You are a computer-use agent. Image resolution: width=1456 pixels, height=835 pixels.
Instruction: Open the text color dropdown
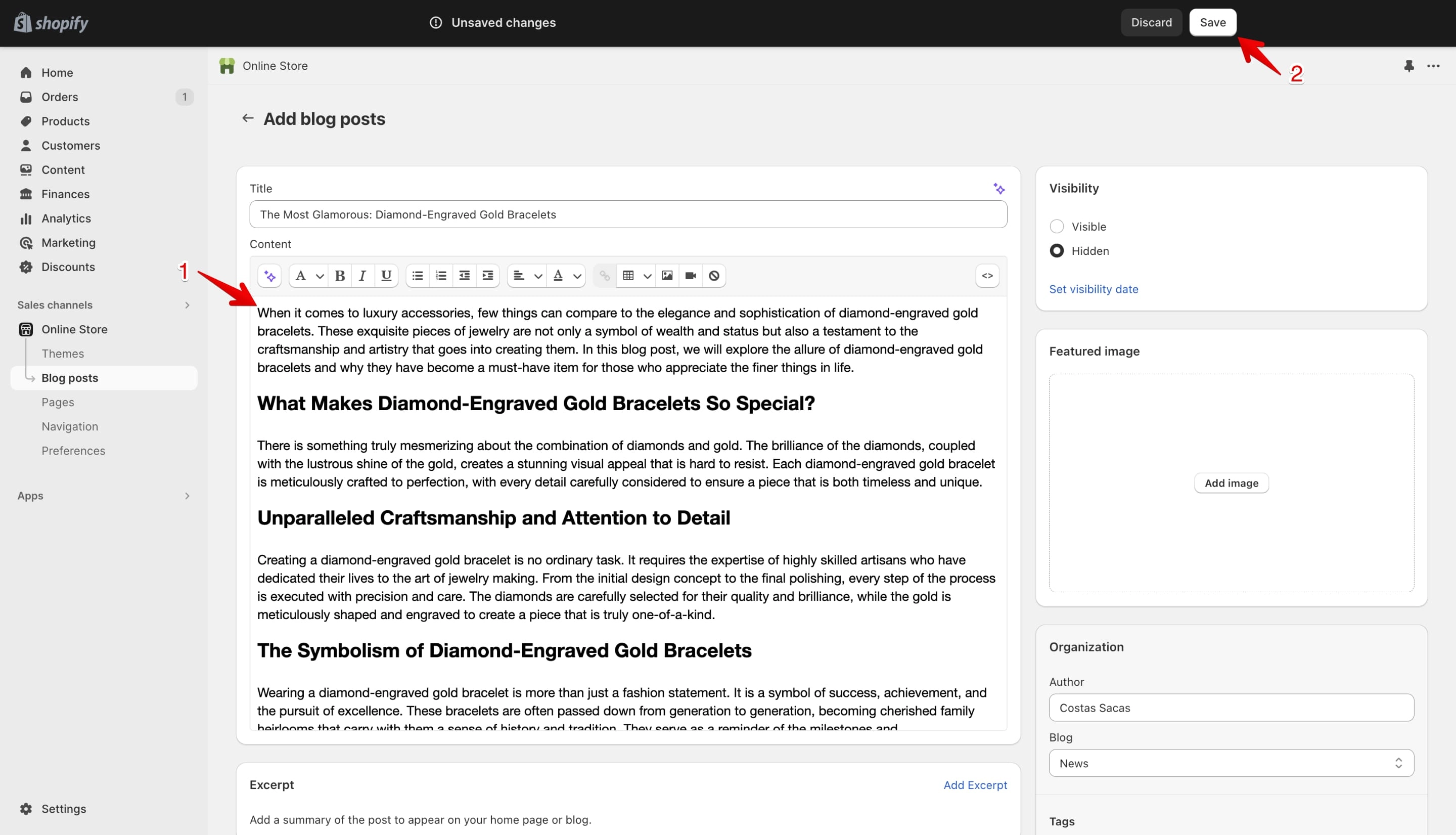pos(566,276)
